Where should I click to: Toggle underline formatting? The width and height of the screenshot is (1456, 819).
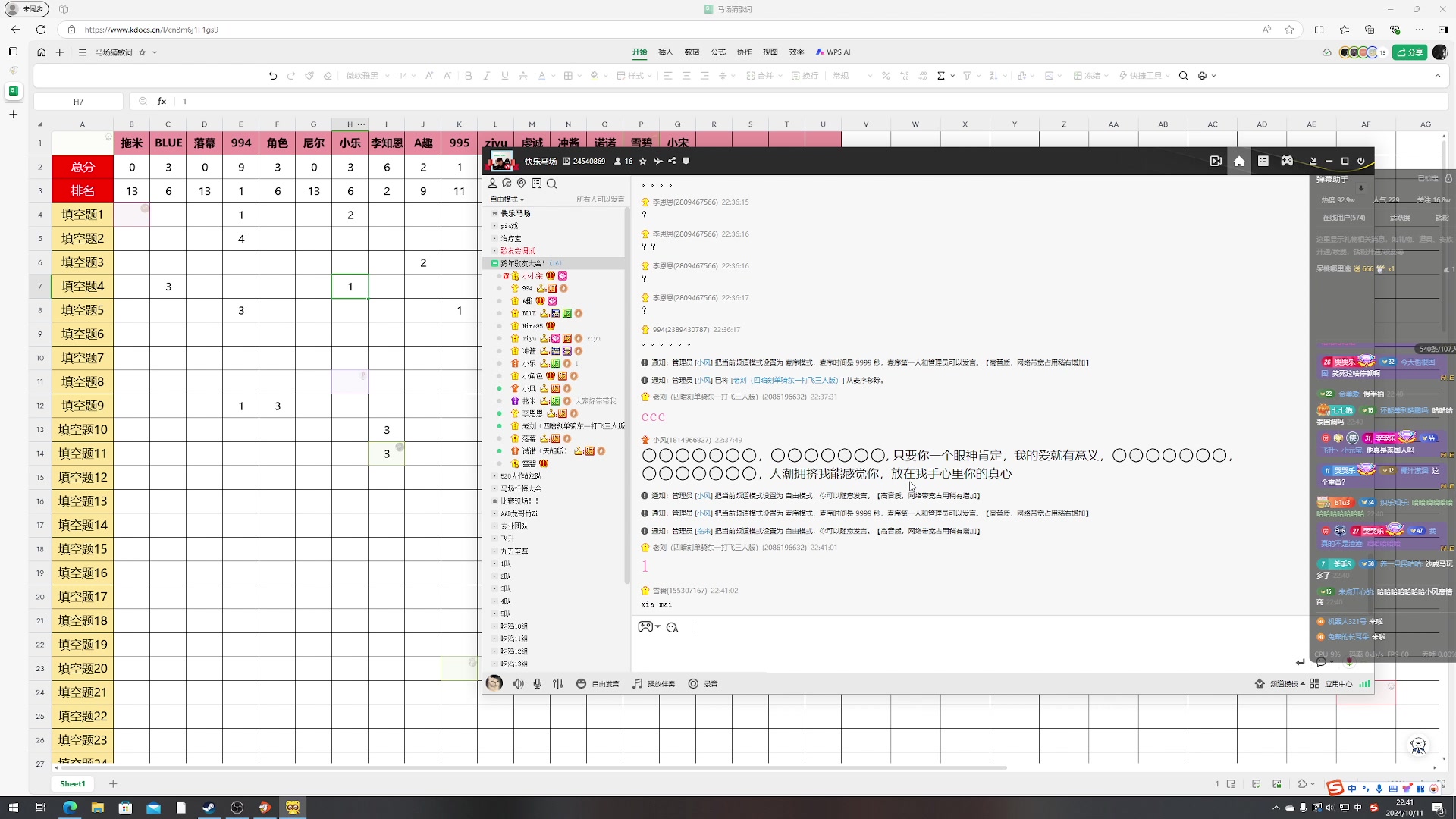(x=504, y=76)
